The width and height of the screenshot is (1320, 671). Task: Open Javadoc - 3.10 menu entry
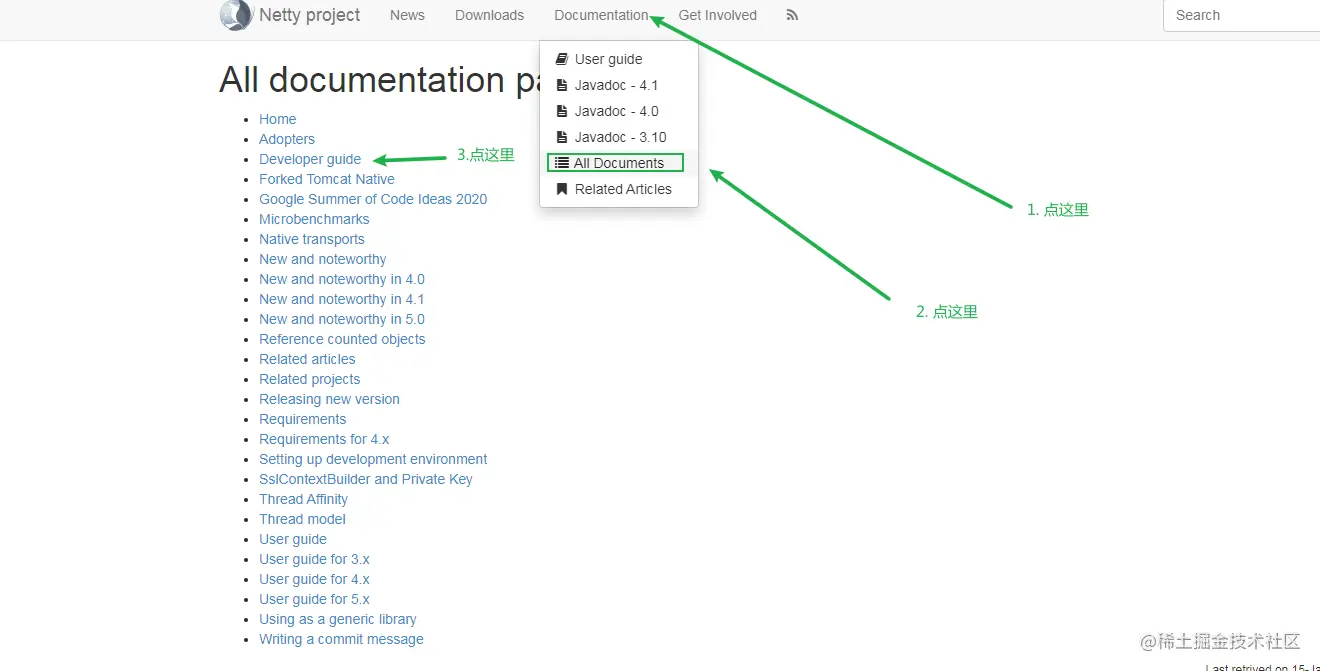point(618,137)
